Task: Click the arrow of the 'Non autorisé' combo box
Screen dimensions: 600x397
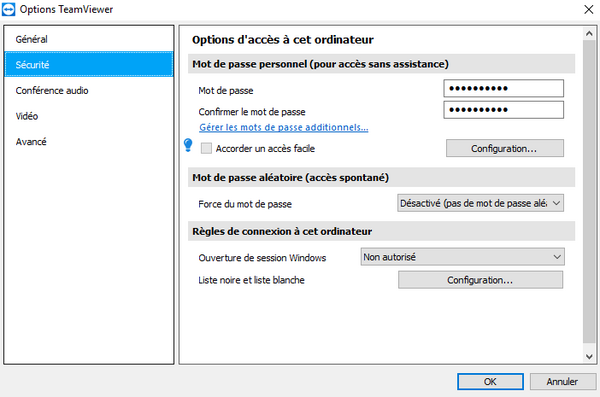Action: click(557, 257)
